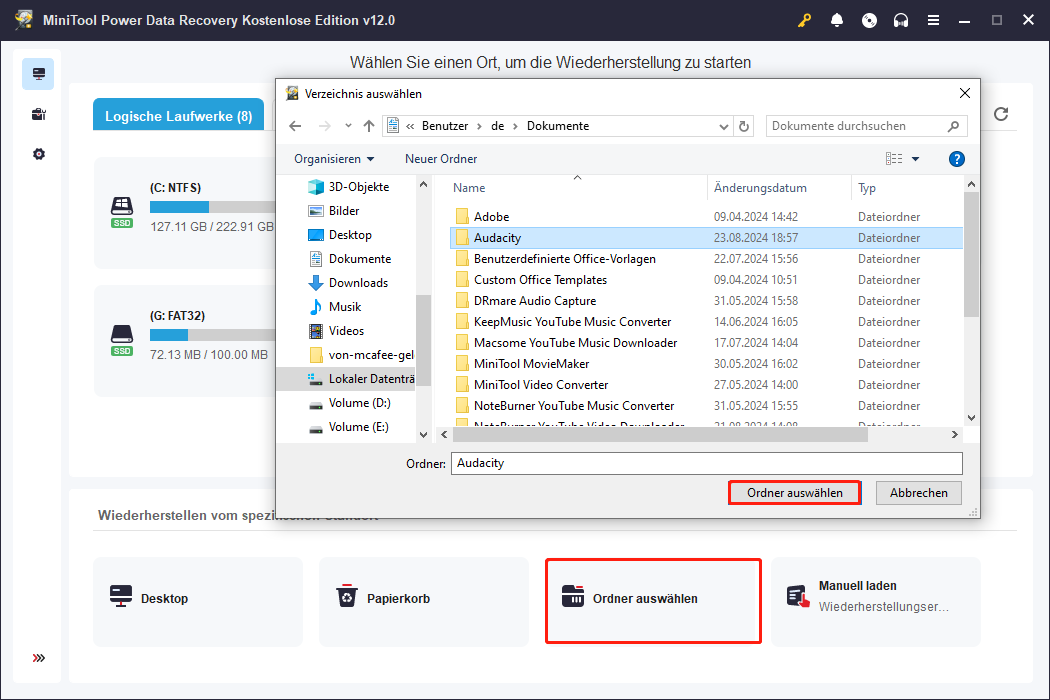This screenshot has height=700, width=1050.
Task: Click Ordner auswählen card in main window
Action: pos(653,601)
